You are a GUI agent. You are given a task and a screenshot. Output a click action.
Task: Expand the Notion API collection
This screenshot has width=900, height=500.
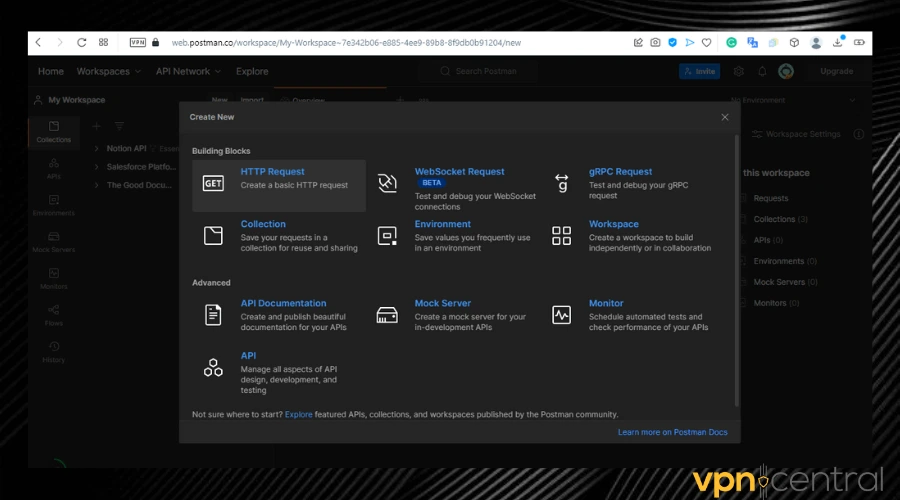(x=96, y=148)
